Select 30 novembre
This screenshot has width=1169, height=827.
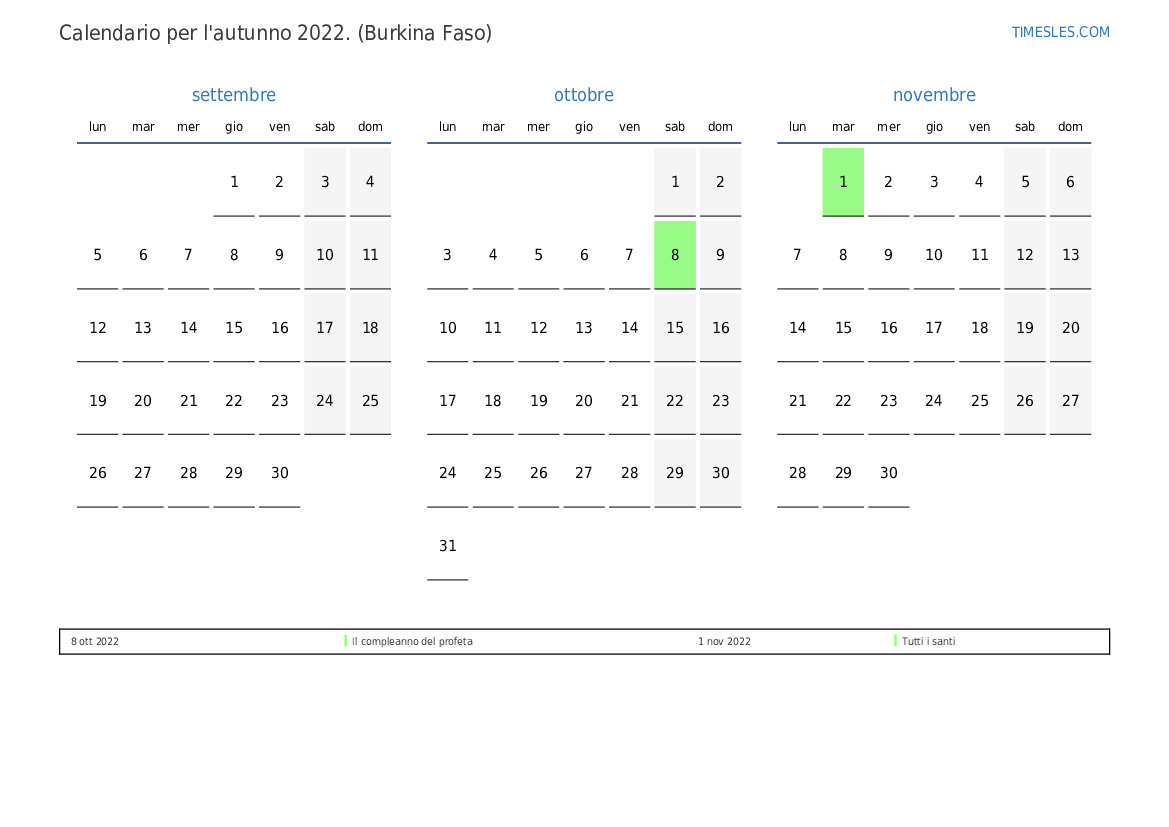pyautogui.click(x=889, y=474)
